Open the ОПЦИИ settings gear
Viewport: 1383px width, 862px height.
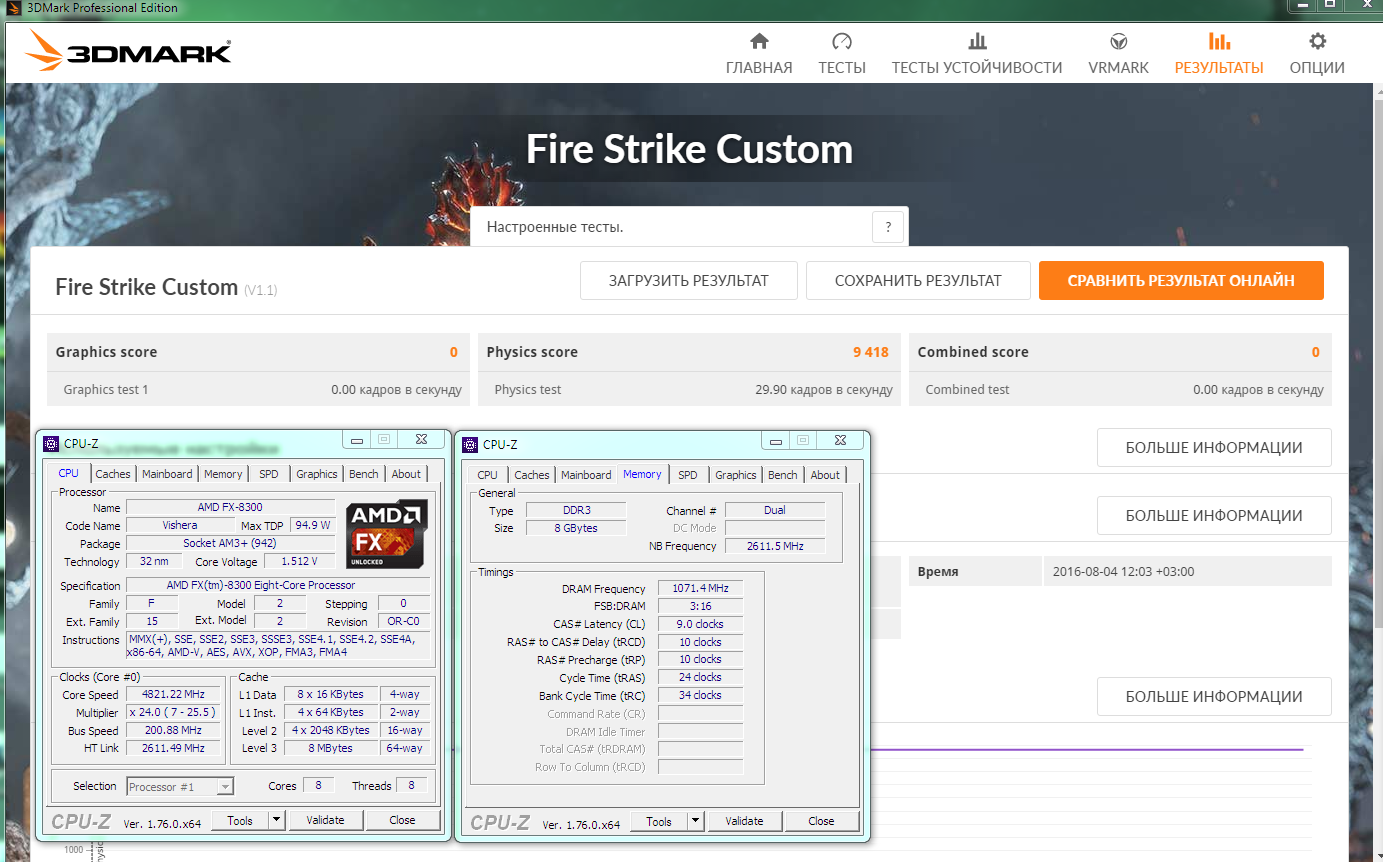point(1317,54)
